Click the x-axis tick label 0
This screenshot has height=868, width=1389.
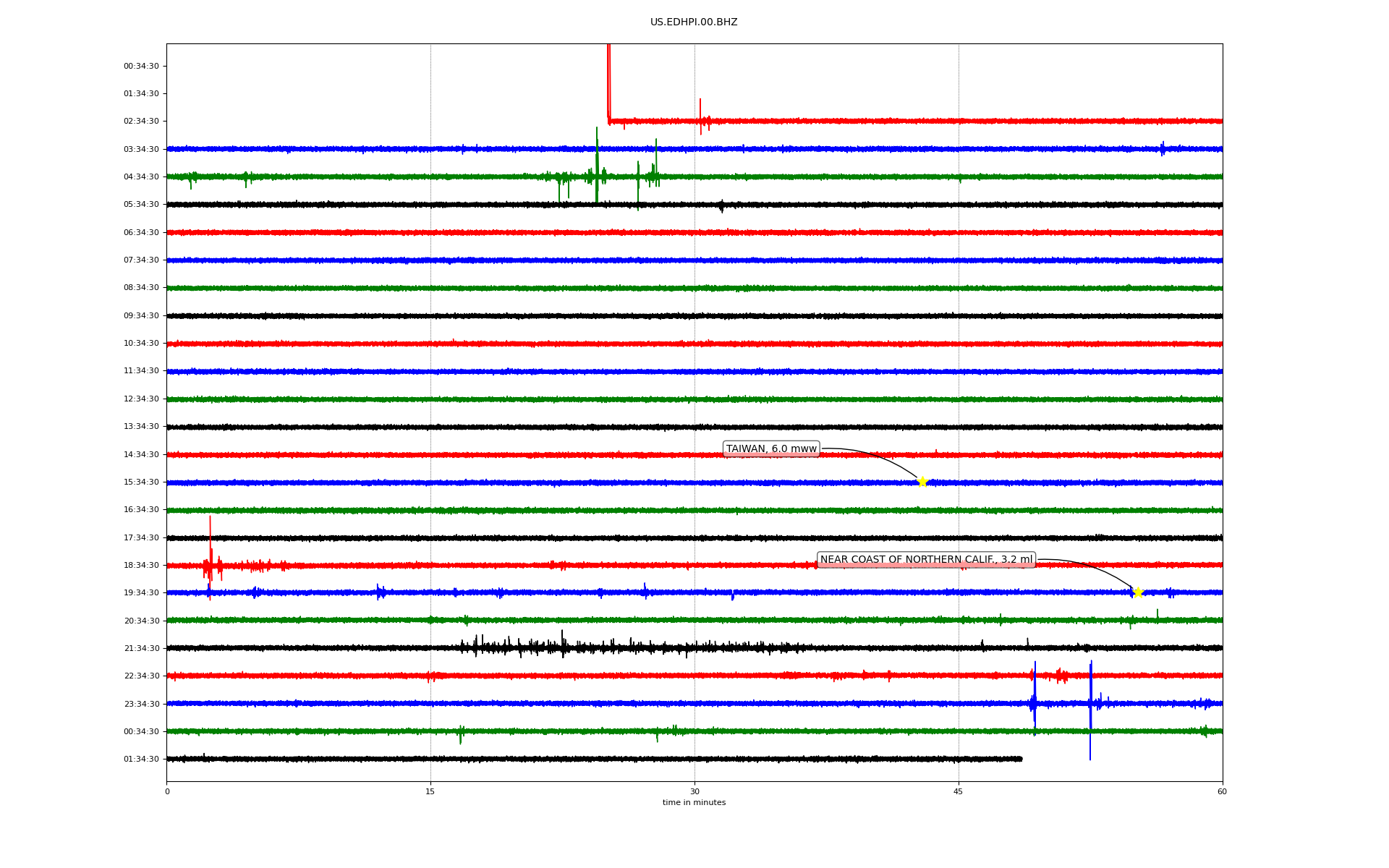click(167, 791)
